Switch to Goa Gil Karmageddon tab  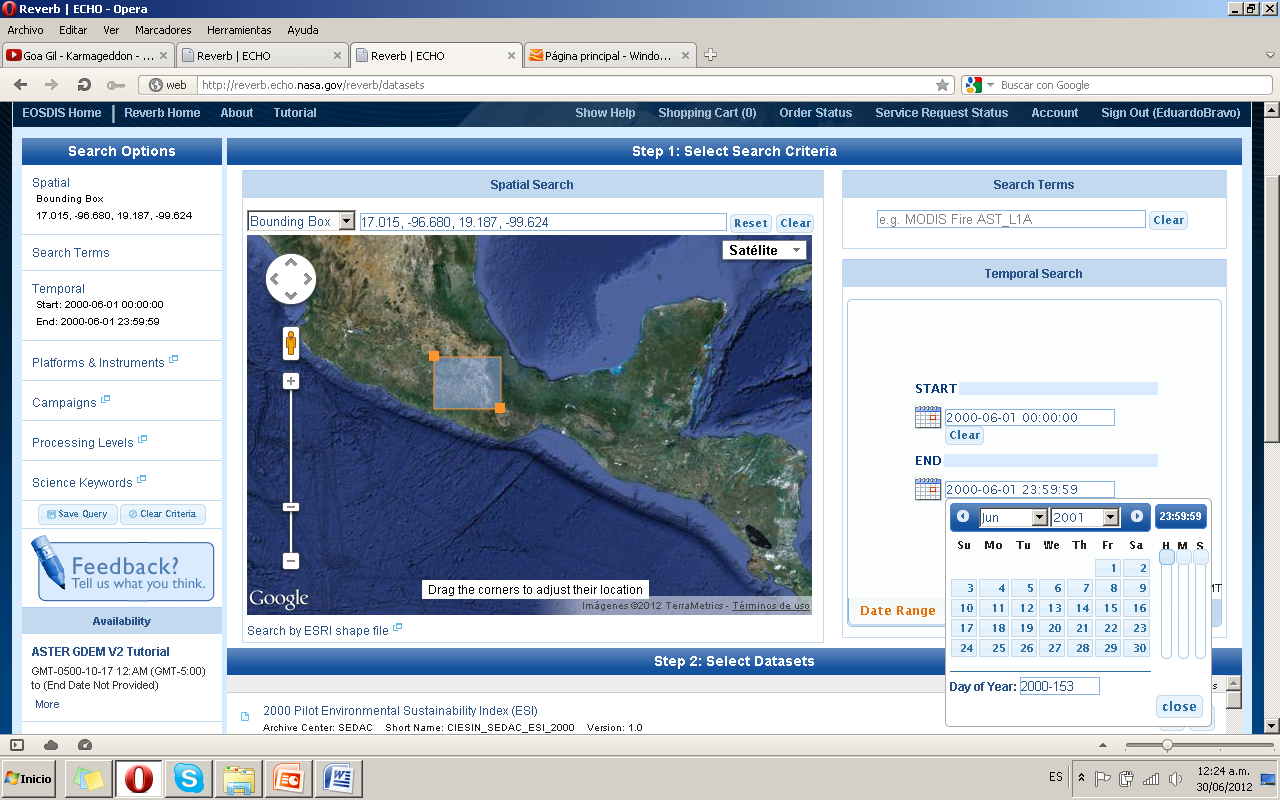[88, 55]
